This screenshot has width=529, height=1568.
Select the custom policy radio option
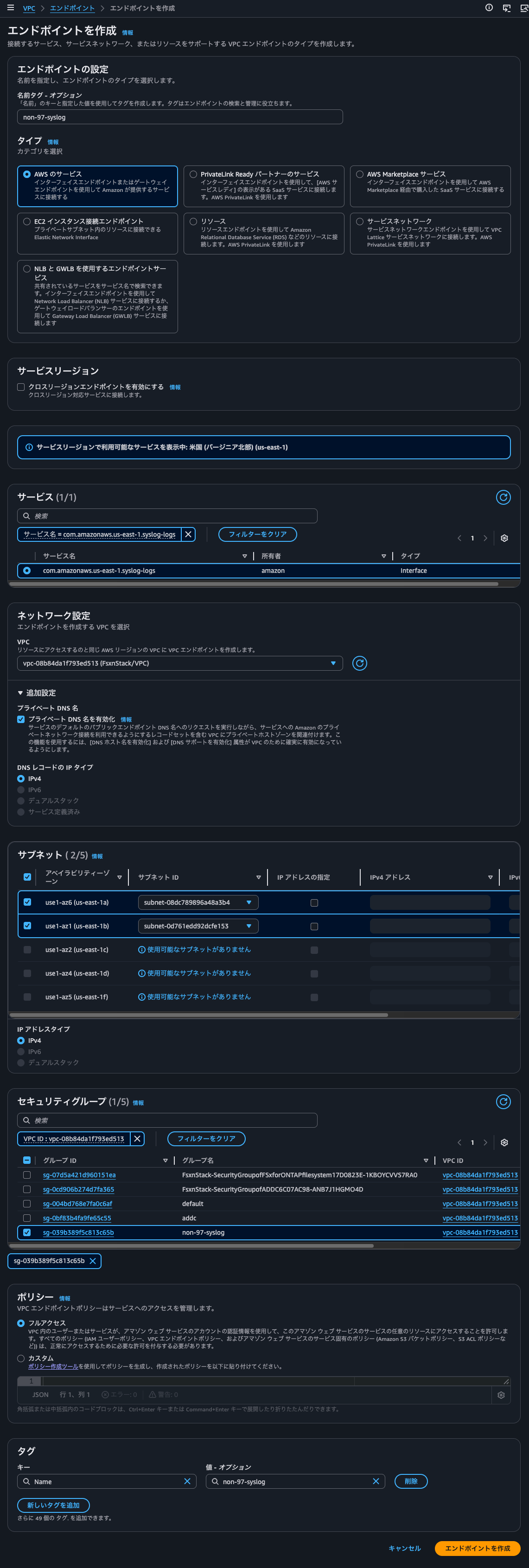click(x=21, y=1358)
